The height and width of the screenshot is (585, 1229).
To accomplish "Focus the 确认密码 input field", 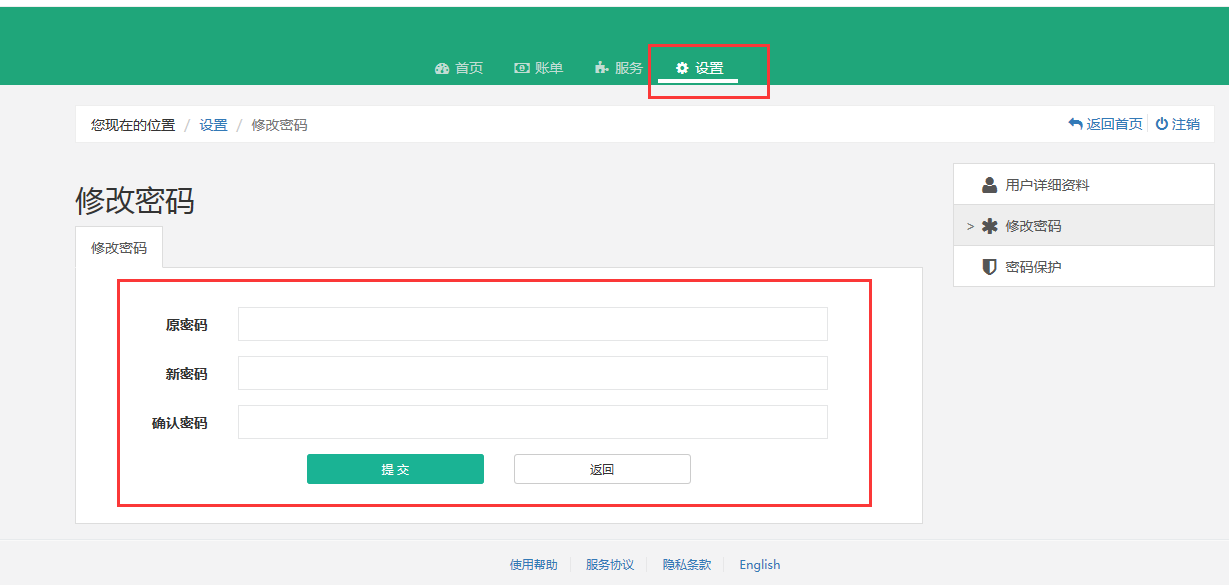I will click(x=533, y=422).
